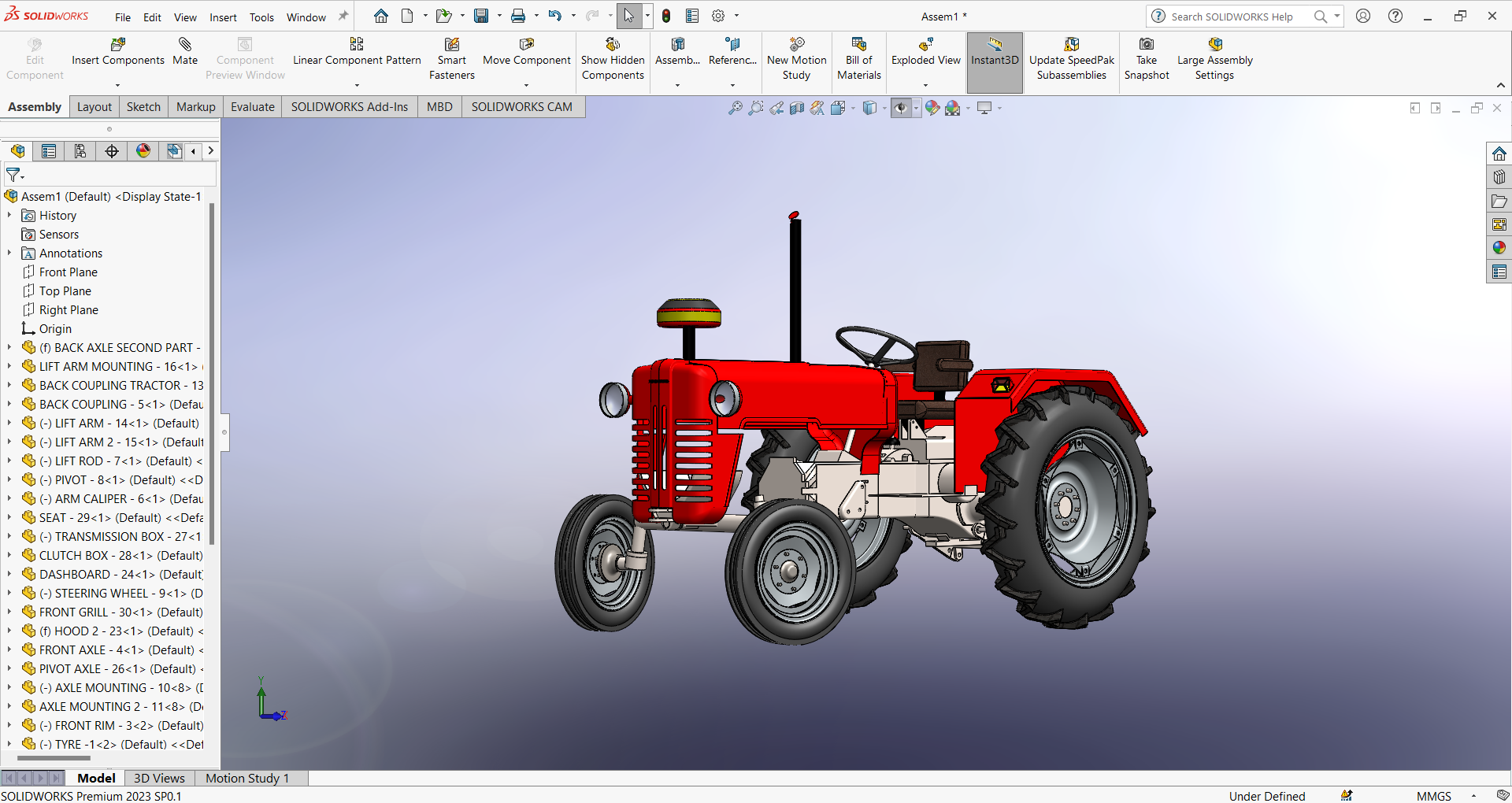Switch to the Sketch tab
The image size is (1512, 803).
tap(143, 107)
